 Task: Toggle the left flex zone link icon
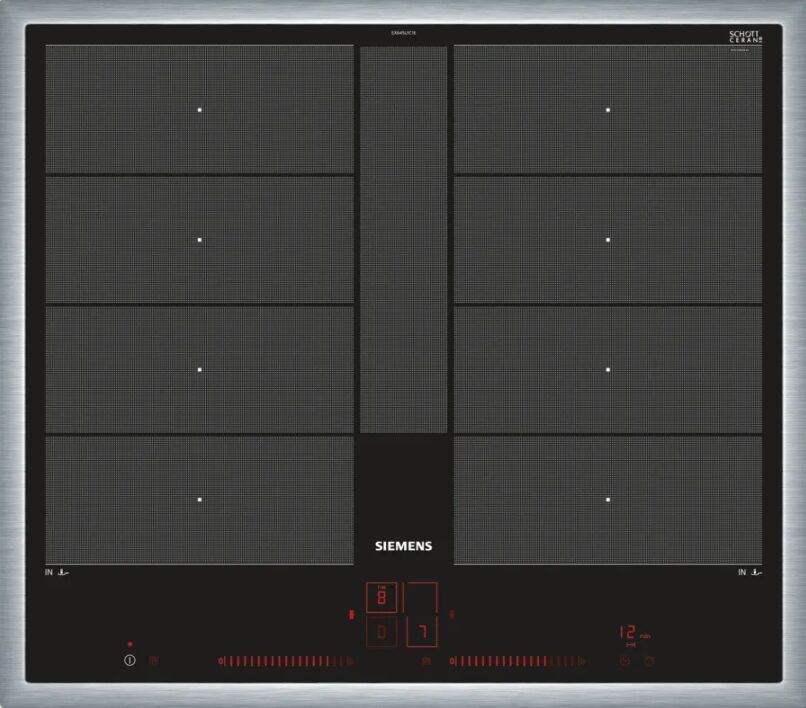[352, 614]
